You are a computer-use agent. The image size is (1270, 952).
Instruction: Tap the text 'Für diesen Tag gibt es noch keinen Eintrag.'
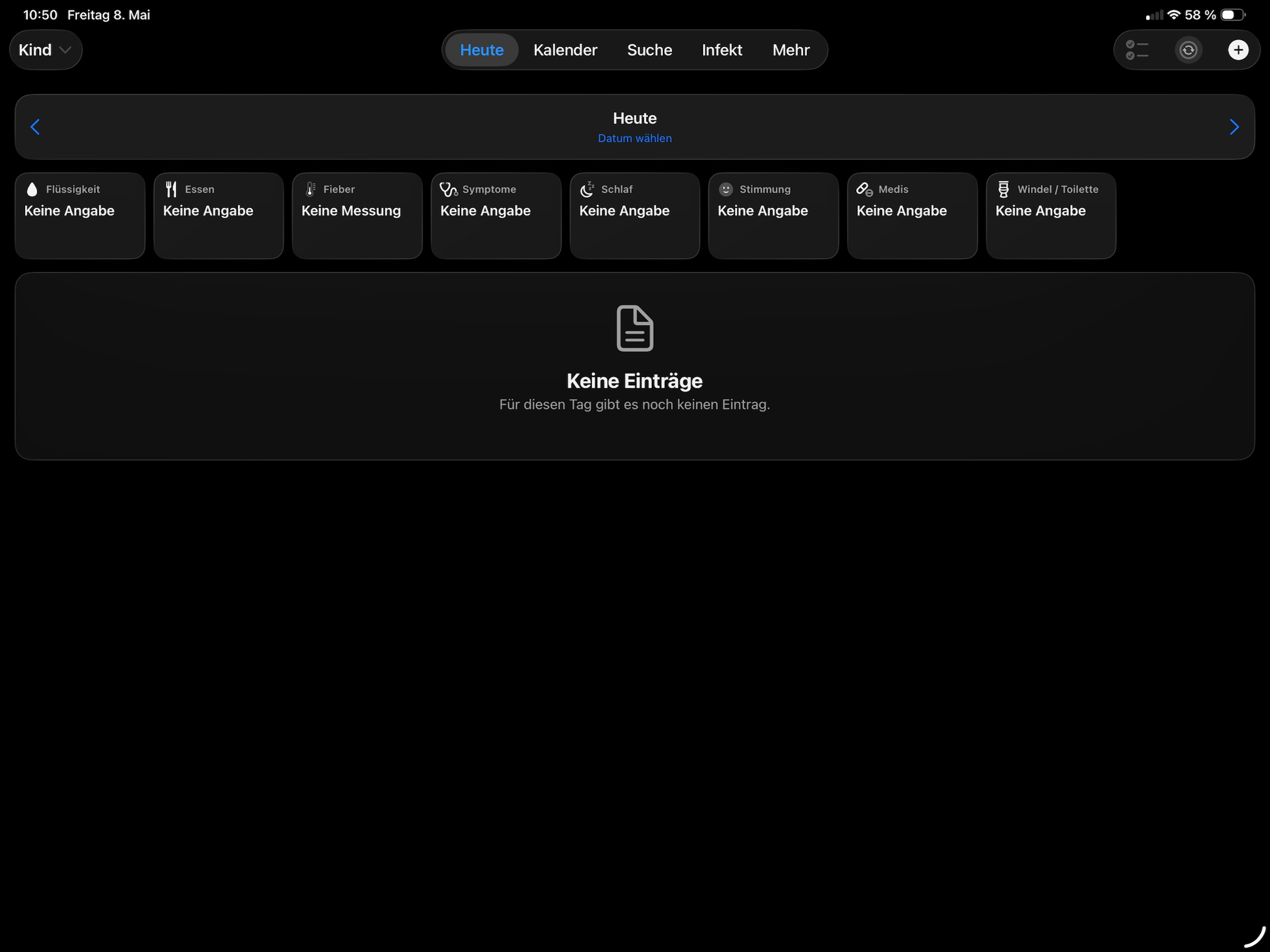coord(635,404)
